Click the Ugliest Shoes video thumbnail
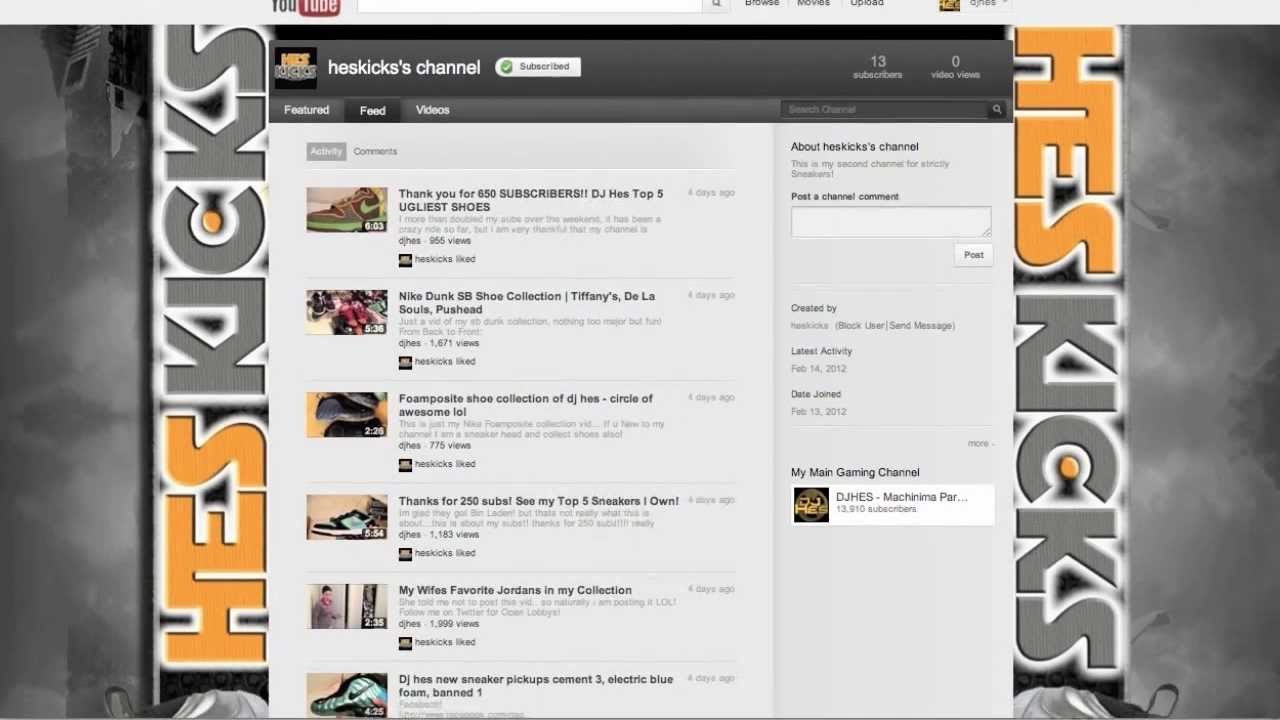Screen dimensions: 1280x720 click(347, 210)
